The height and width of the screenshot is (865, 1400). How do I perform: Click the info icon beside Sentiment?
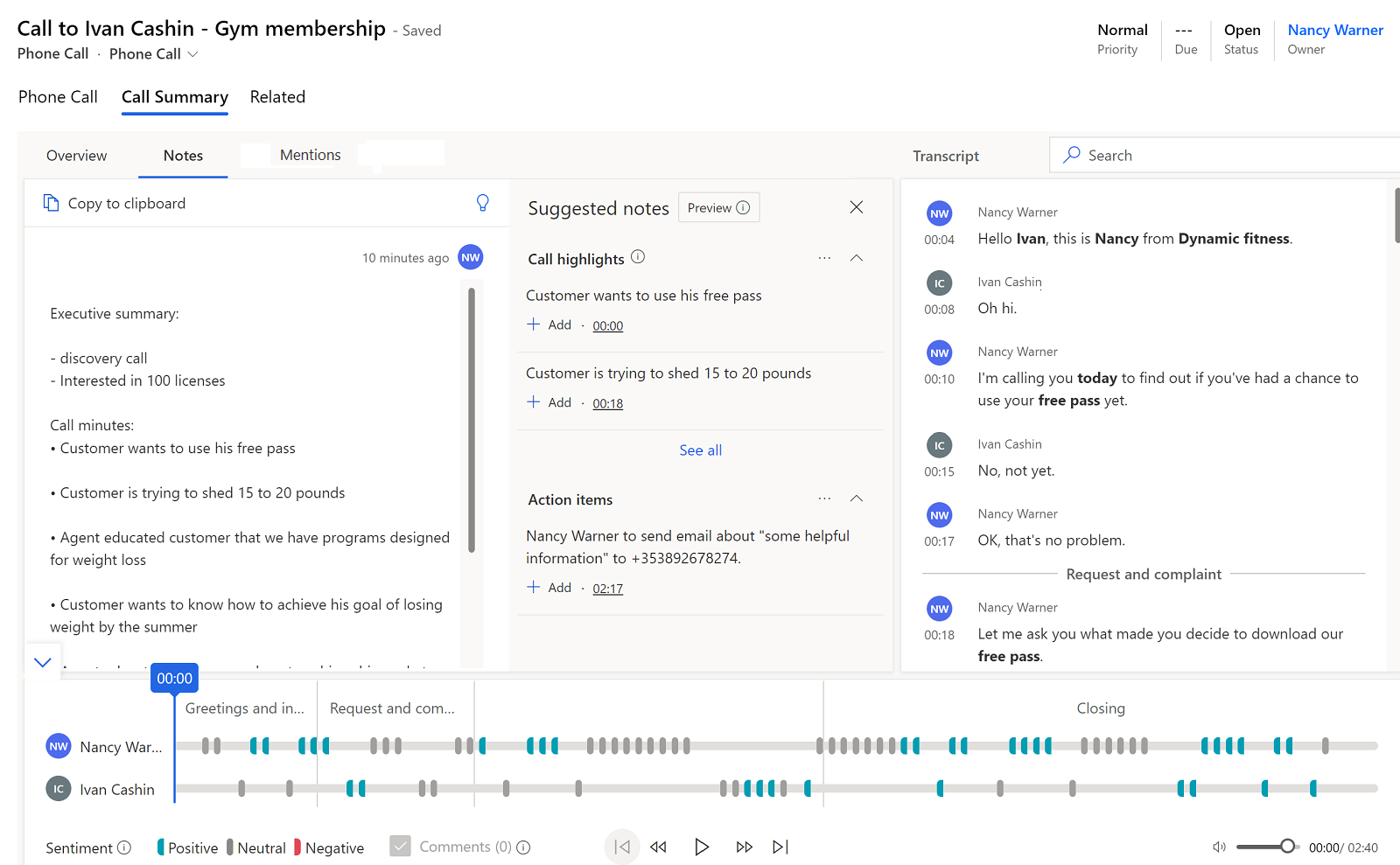125,848
